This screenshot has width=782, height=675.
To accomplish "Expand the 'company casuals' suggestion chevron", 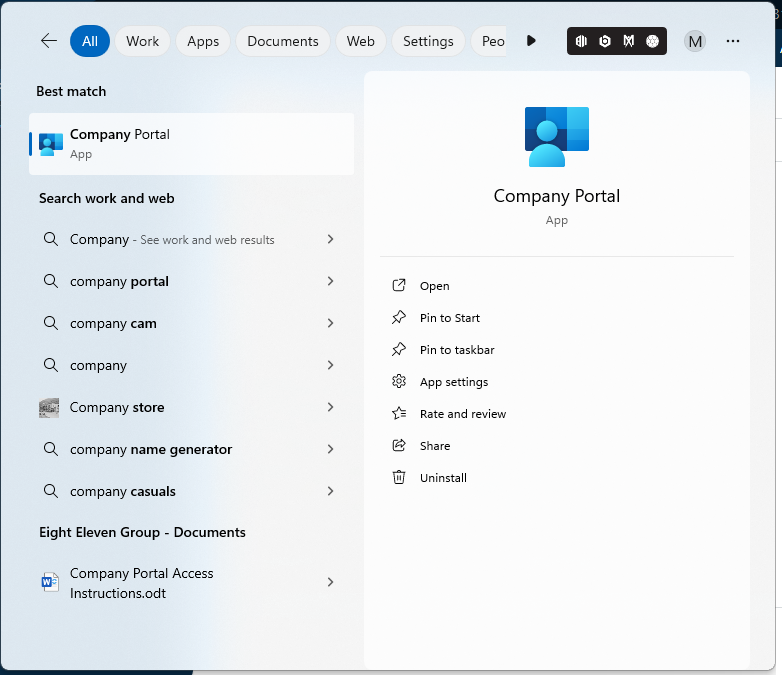I will [330, 491].
